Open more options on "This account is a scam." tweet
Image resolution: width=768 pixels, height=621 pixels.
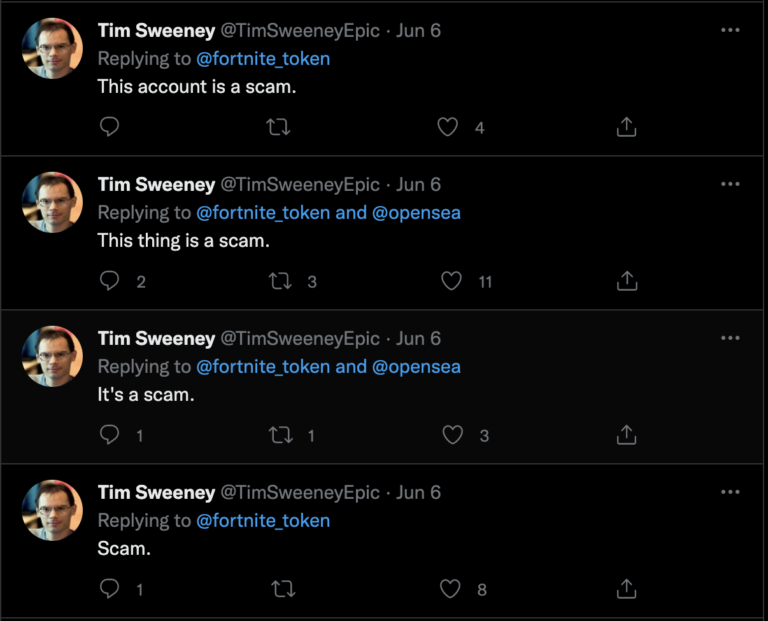pyautogui.click(x=731, y=30)
